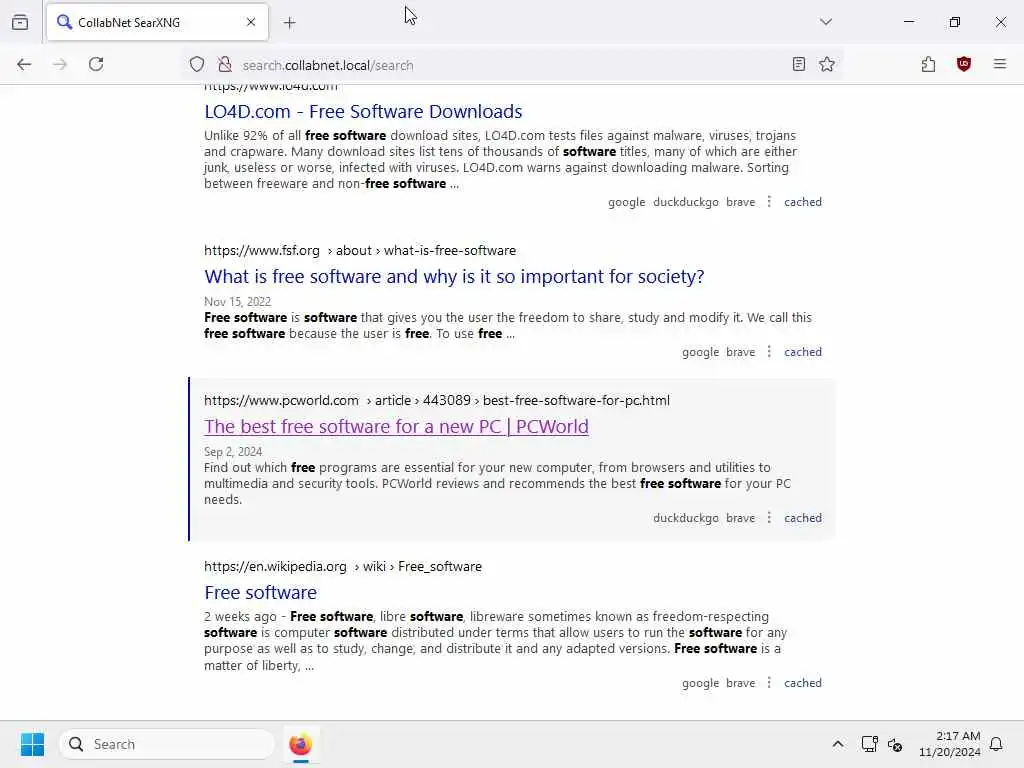
Task: Open the fsf.org what-is-free-software URL
Action: point(360,250)
